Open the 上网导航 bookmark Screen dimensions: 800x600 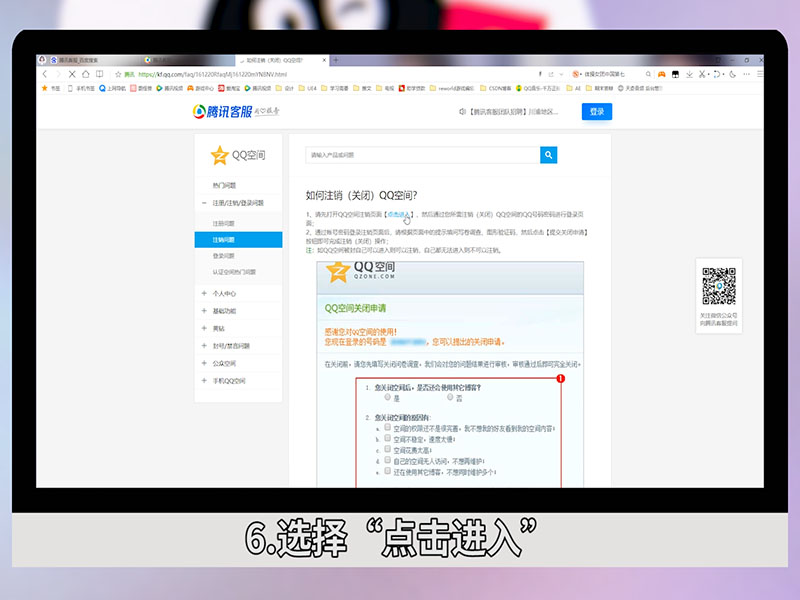click(x=112, y=88)
